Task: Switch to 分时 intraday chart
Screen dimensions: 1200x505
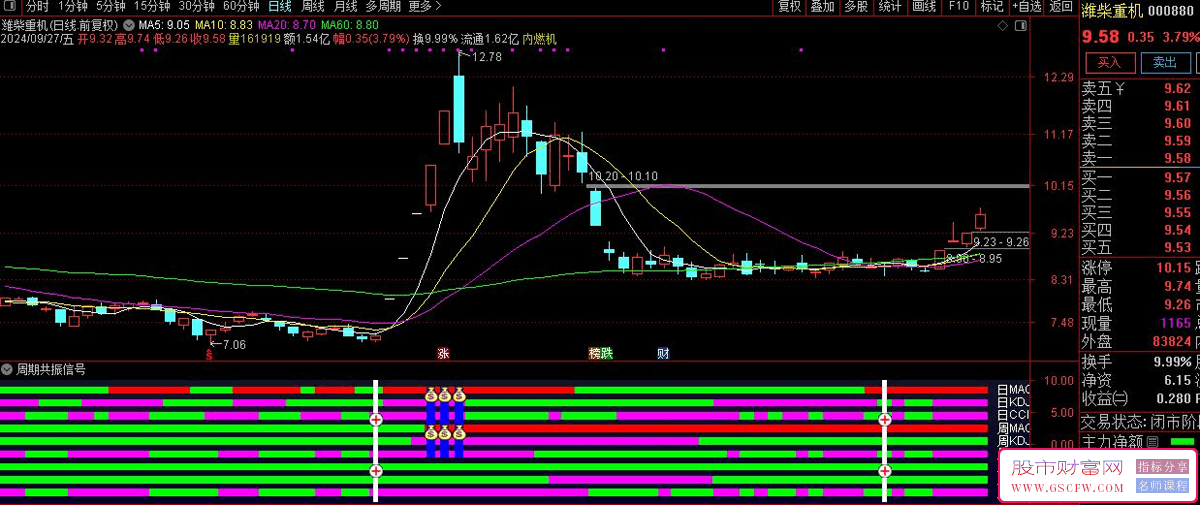Action: point(37,7)
